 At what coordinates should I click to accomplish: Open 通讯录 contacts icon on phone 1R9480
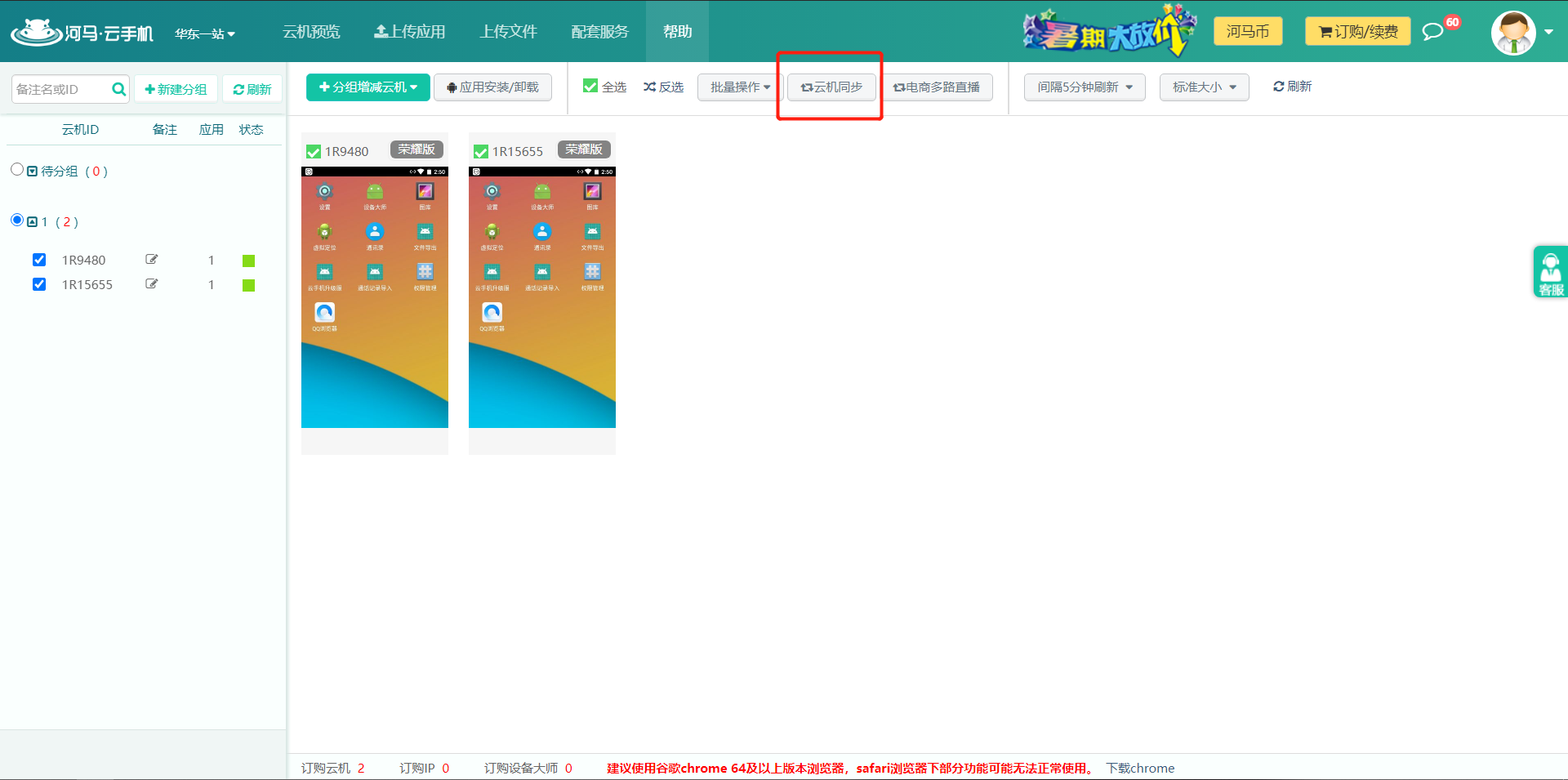tap(375, 232)
